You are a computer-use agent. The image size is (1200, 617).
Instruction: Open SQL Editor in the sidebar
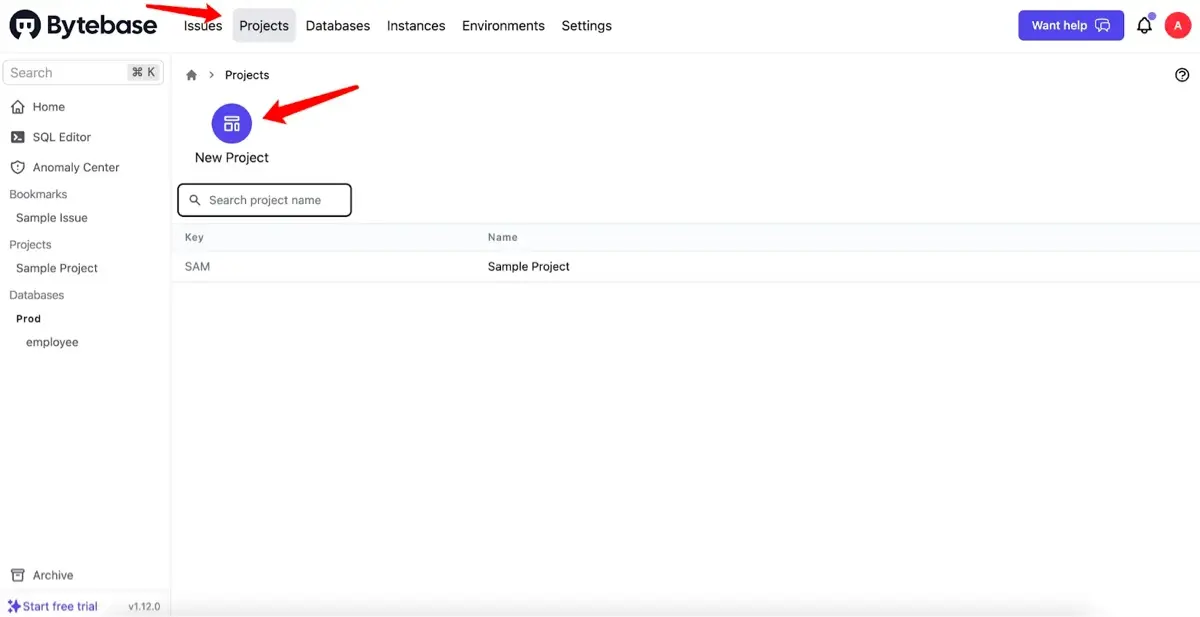point(61,137)
